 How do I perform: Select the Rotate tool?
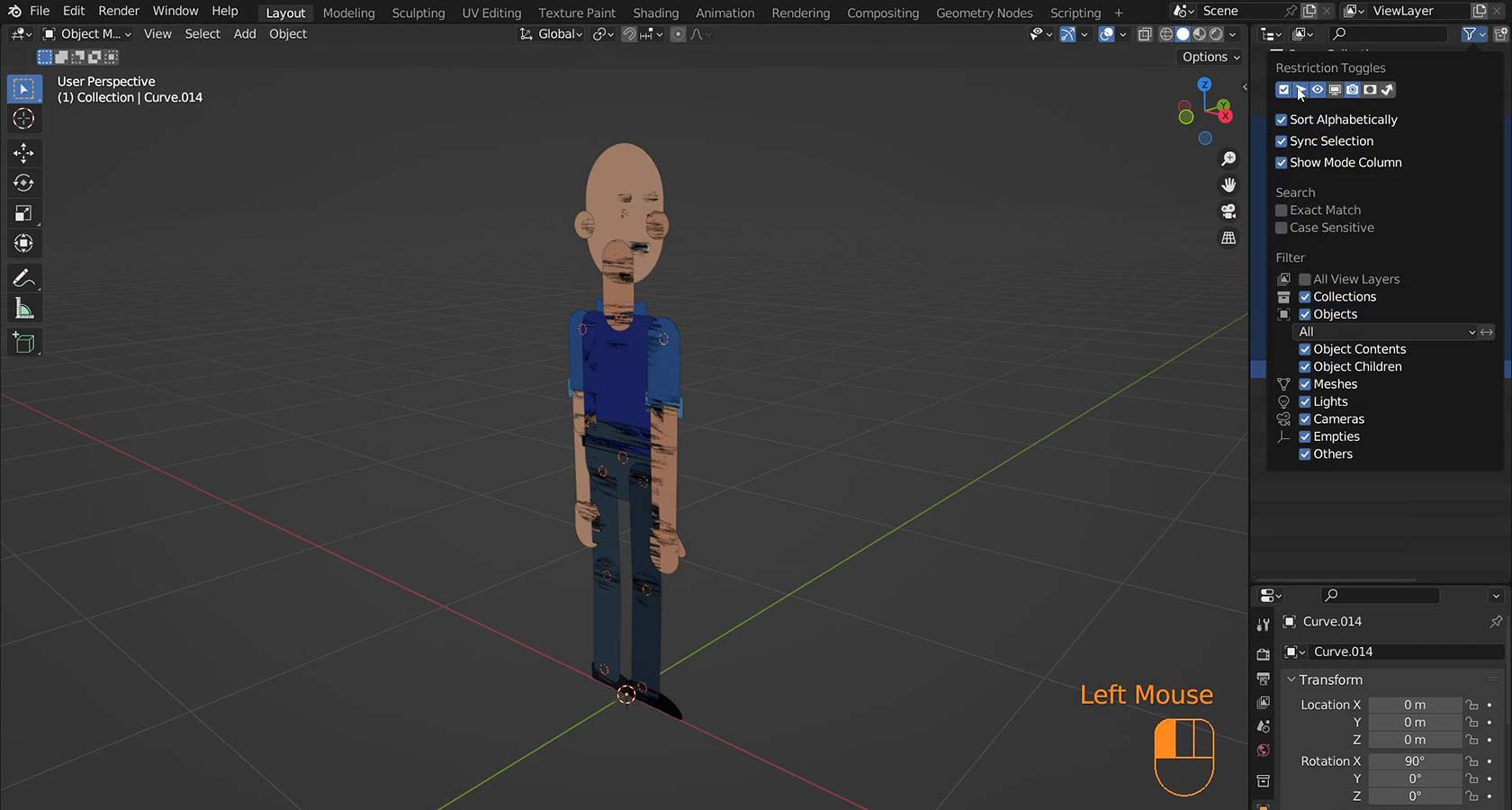23,184
